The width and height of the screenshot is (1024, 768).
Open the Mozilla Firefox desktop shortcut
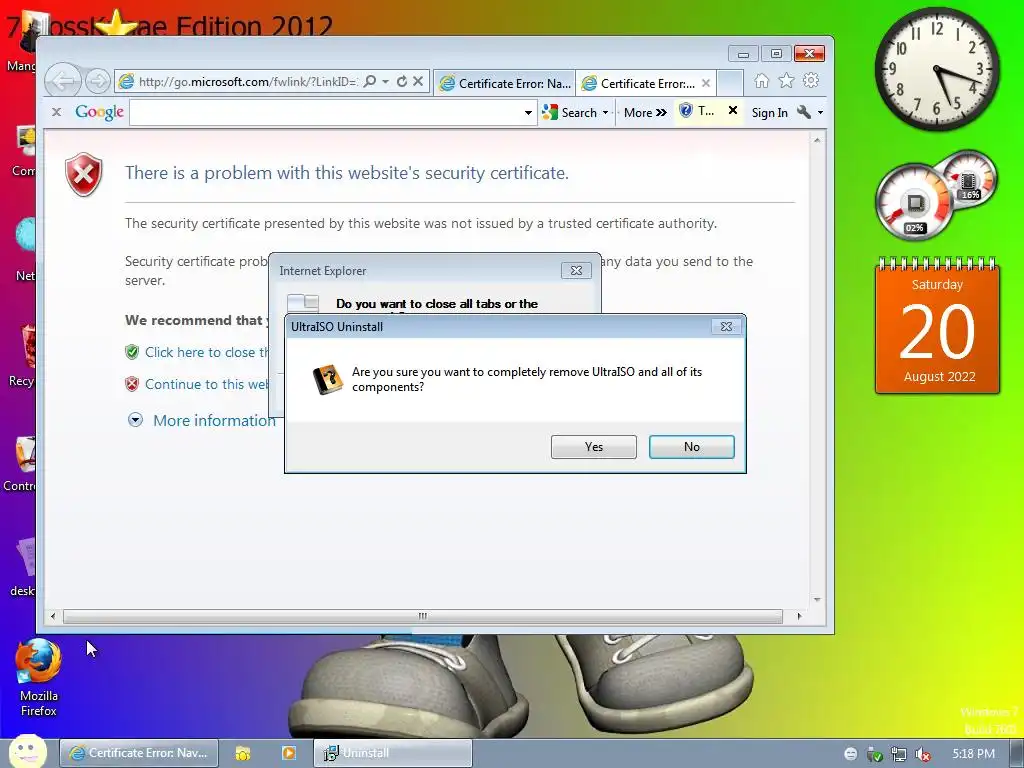(x=39, y=678)
